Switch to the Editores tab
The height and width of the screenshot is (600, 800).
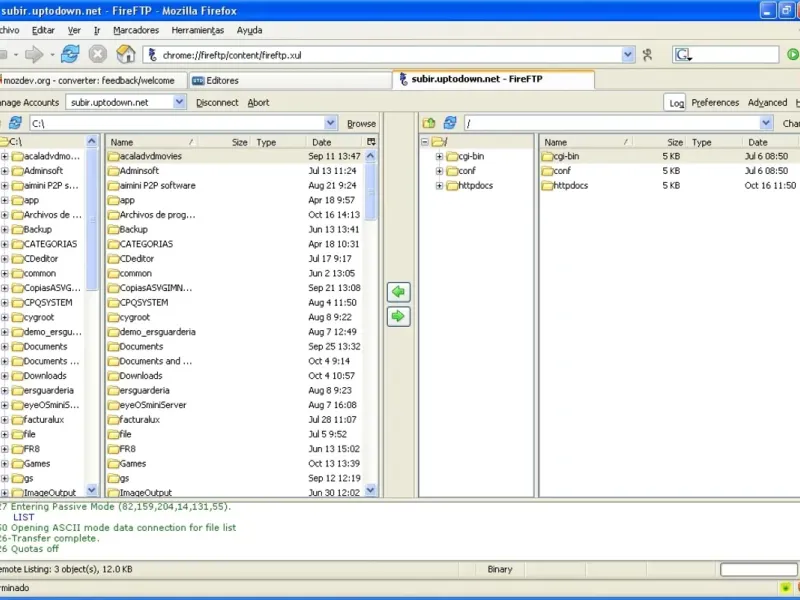tap(290, 81)
